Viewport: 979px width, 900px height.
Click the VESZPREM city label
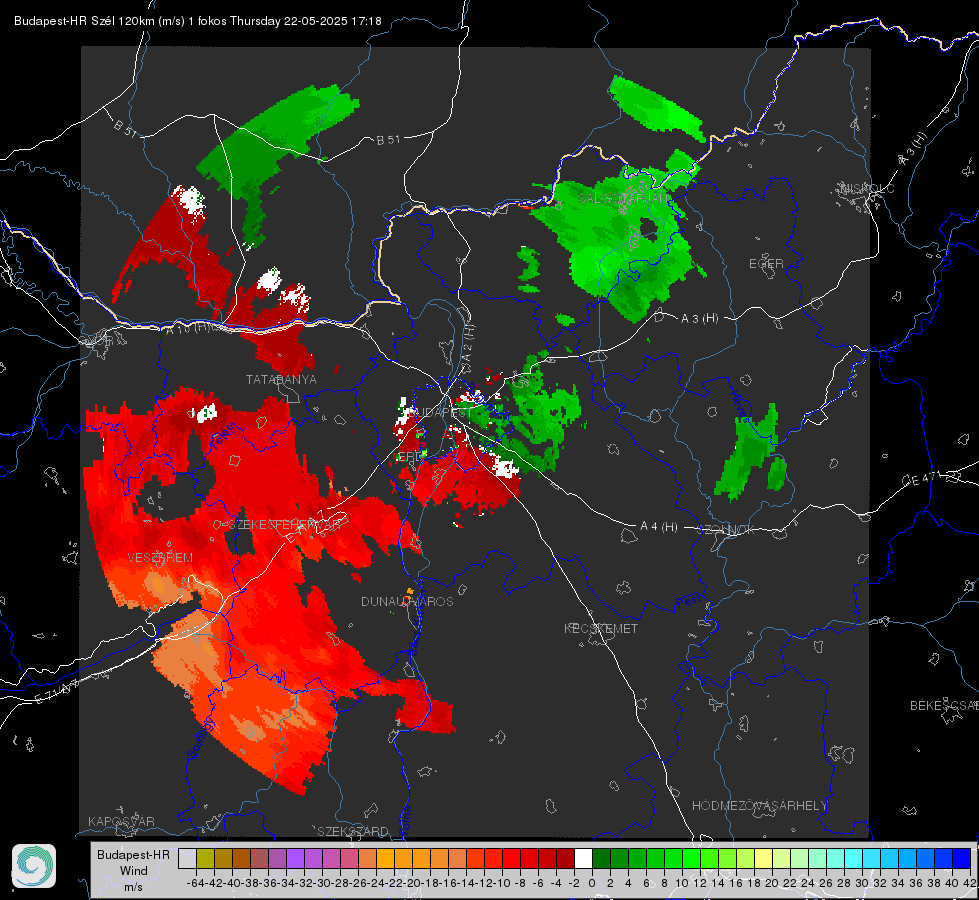pos(160,558)
